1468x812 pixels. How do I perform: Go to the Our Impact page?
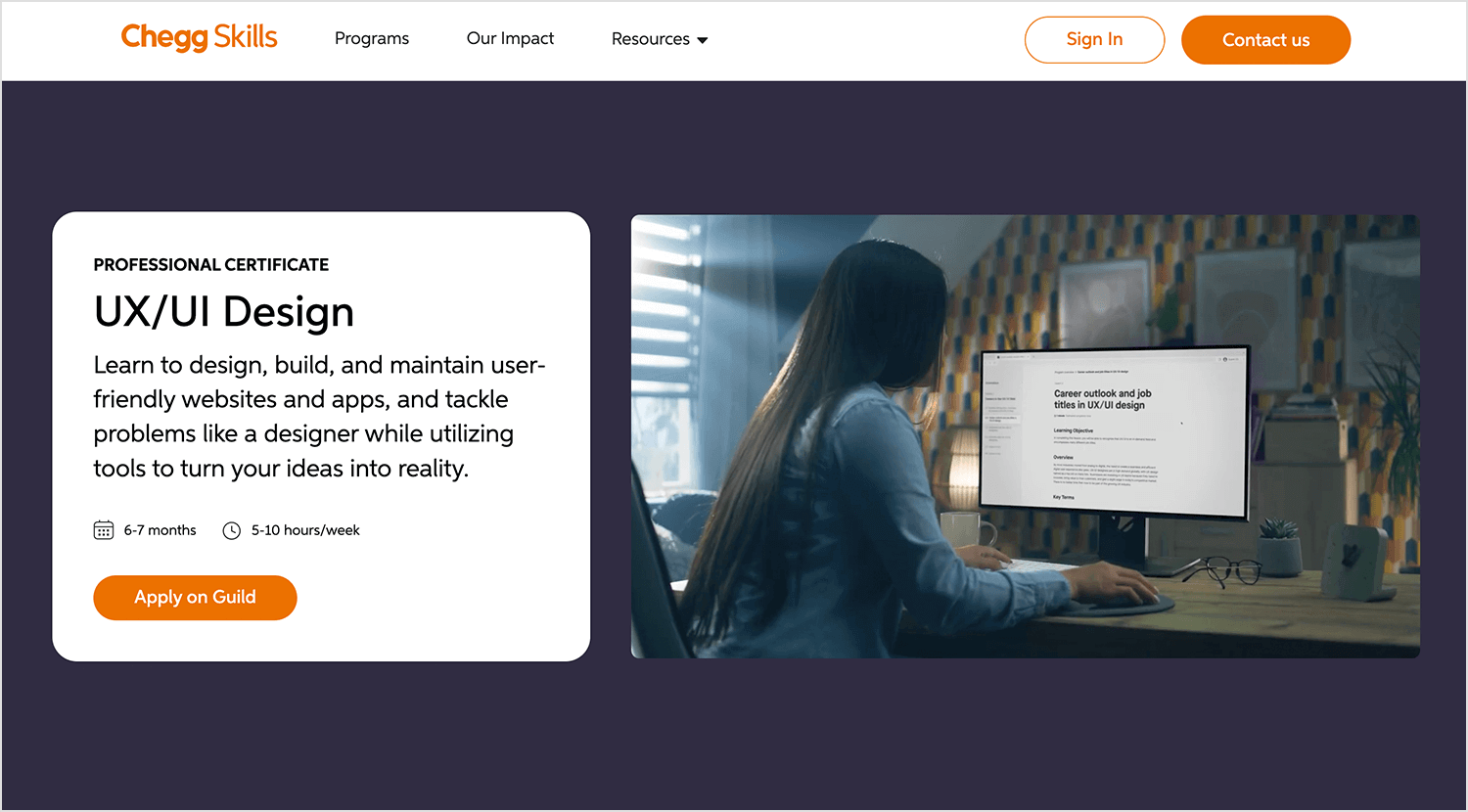coord(510,39)
